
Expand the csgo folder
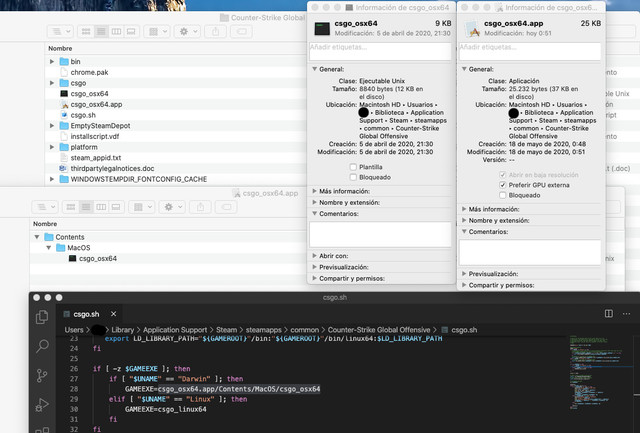52,83
